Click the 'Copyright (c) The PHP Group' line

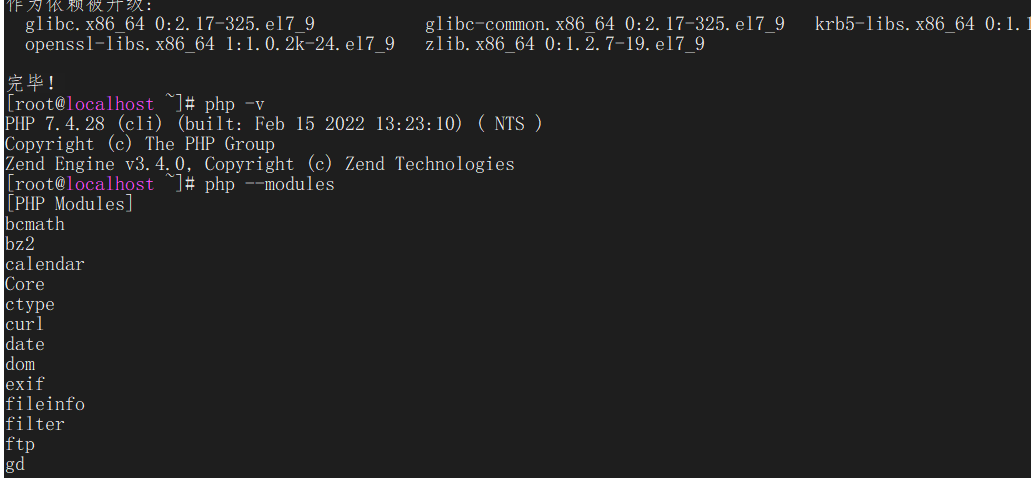point(140,144)
